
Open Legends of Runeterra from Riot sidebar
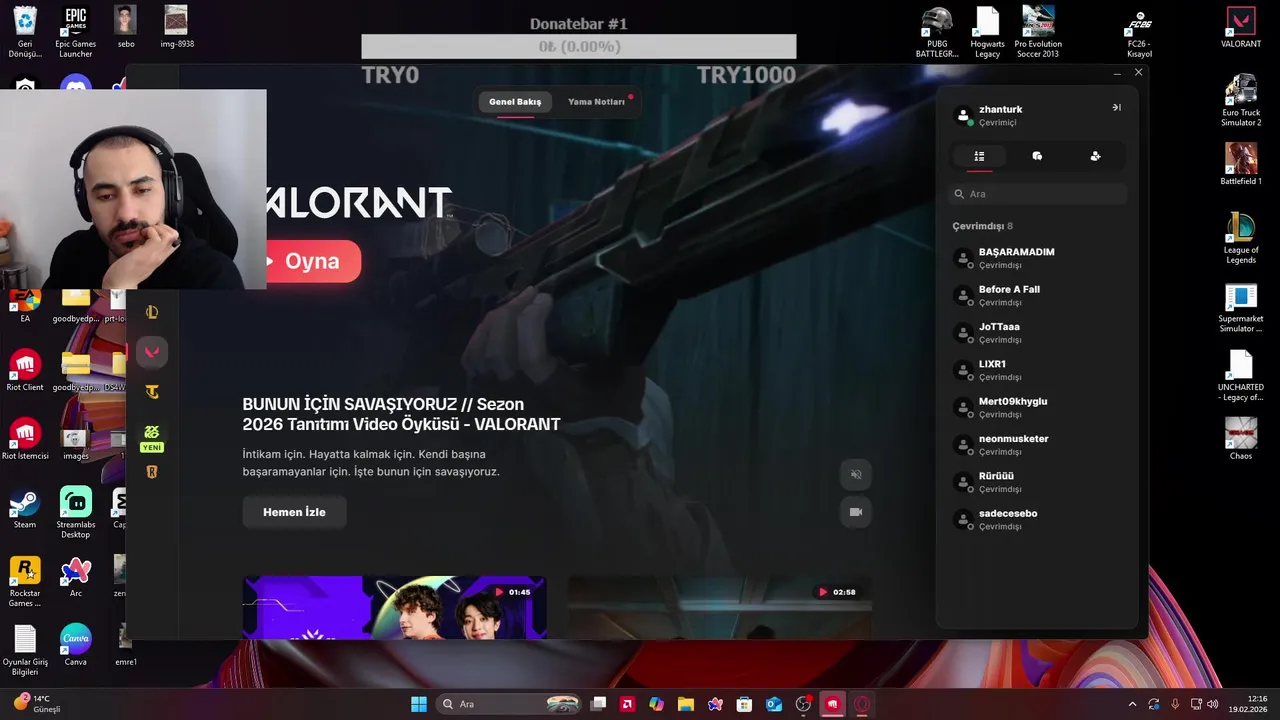(x=152, y=472)
